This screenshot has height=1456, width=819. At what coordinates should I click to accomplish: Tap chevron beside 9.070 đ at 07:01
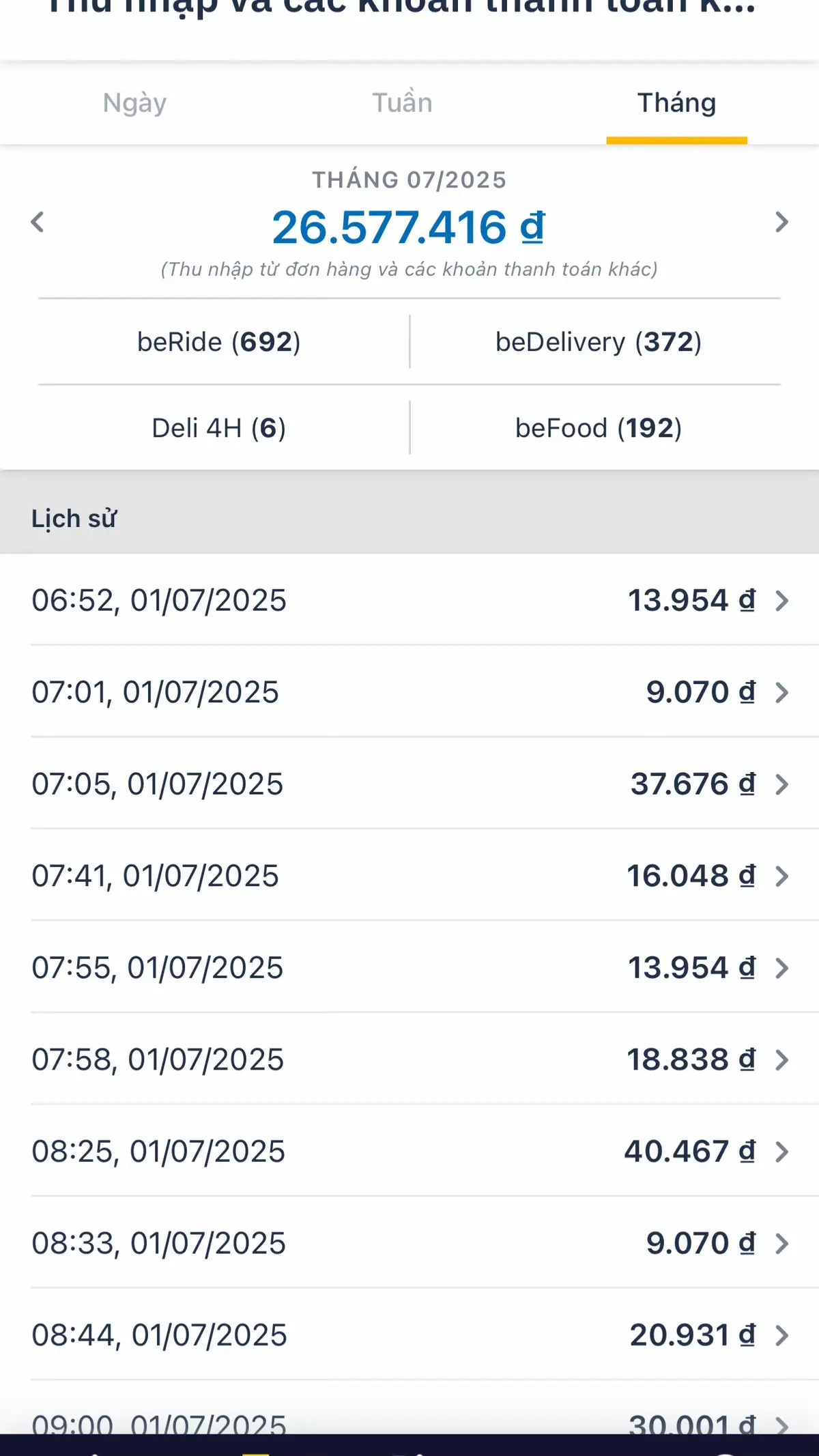[782, 692]
